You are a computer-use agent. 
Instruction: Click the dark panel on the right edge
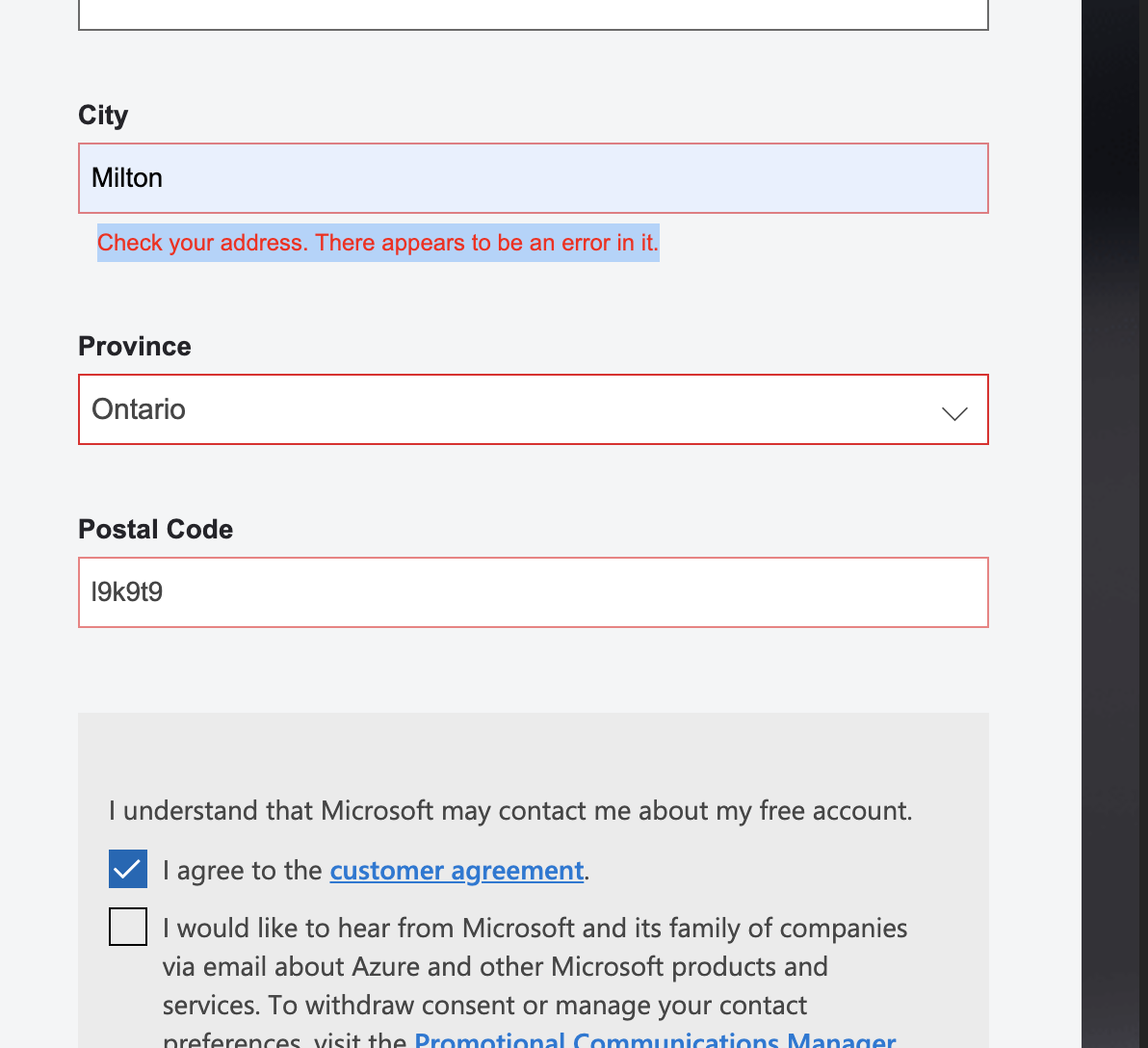pos(1114,524)
